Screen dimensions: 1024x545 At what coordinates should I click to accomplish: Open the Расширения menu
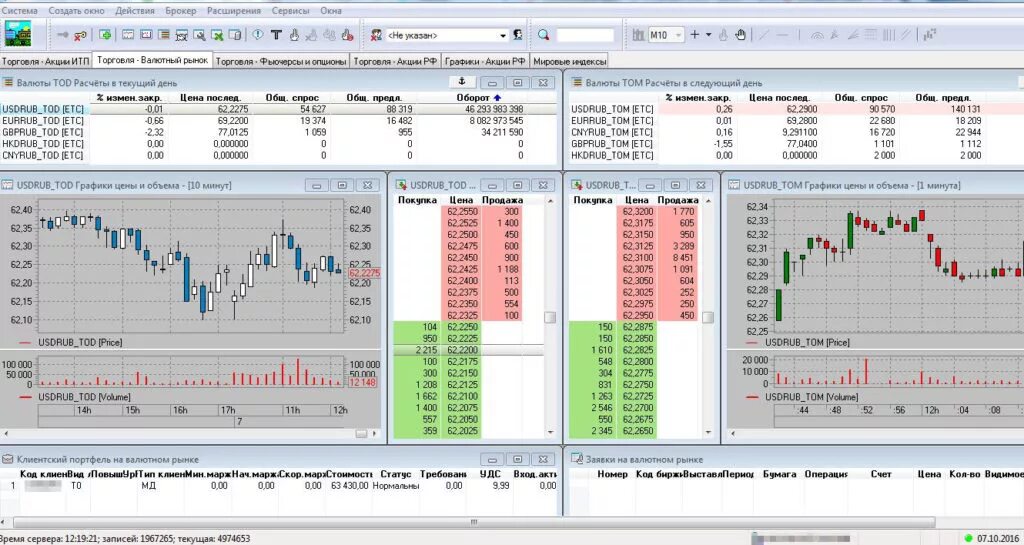pos(234,10)
